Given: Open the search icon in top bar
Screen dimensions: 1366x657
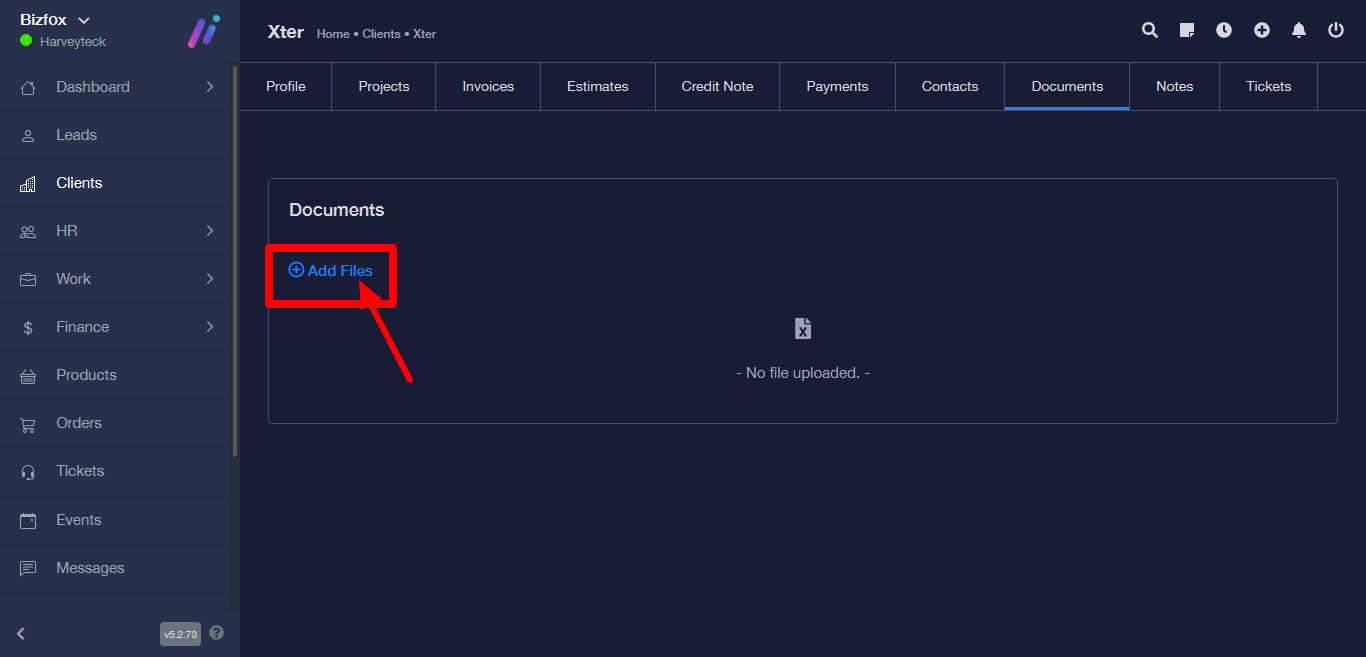Looking at the screenshot, I should 1150,30.
